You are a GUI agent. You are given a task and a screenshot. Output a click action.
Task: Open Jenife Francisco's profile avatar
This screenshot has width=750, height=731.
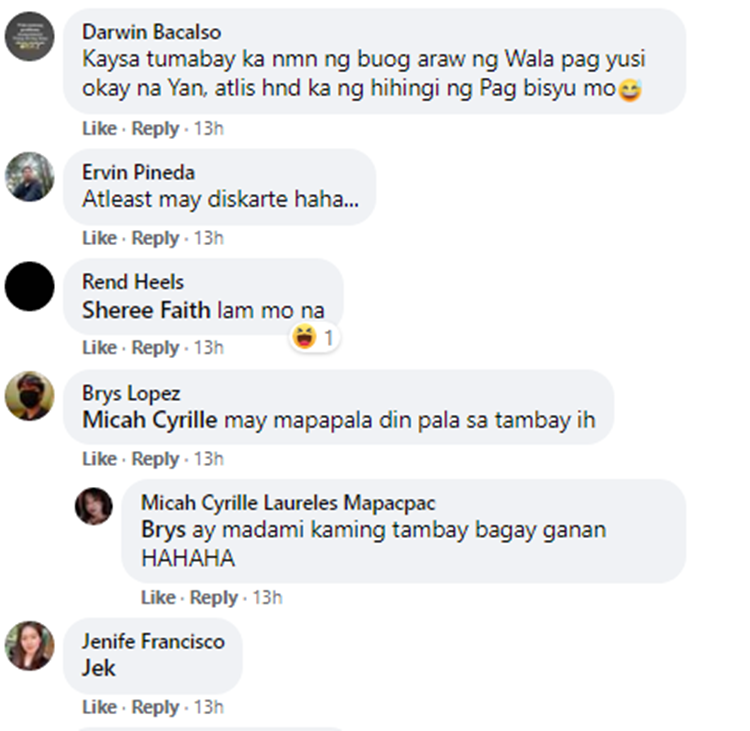tap(30, 645)
